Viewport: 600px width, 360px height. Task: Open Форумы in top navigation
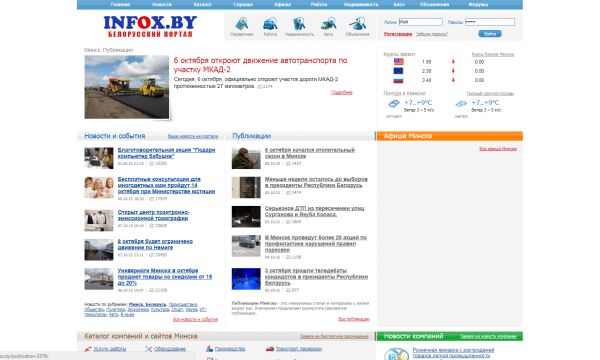tap(478, 5)
